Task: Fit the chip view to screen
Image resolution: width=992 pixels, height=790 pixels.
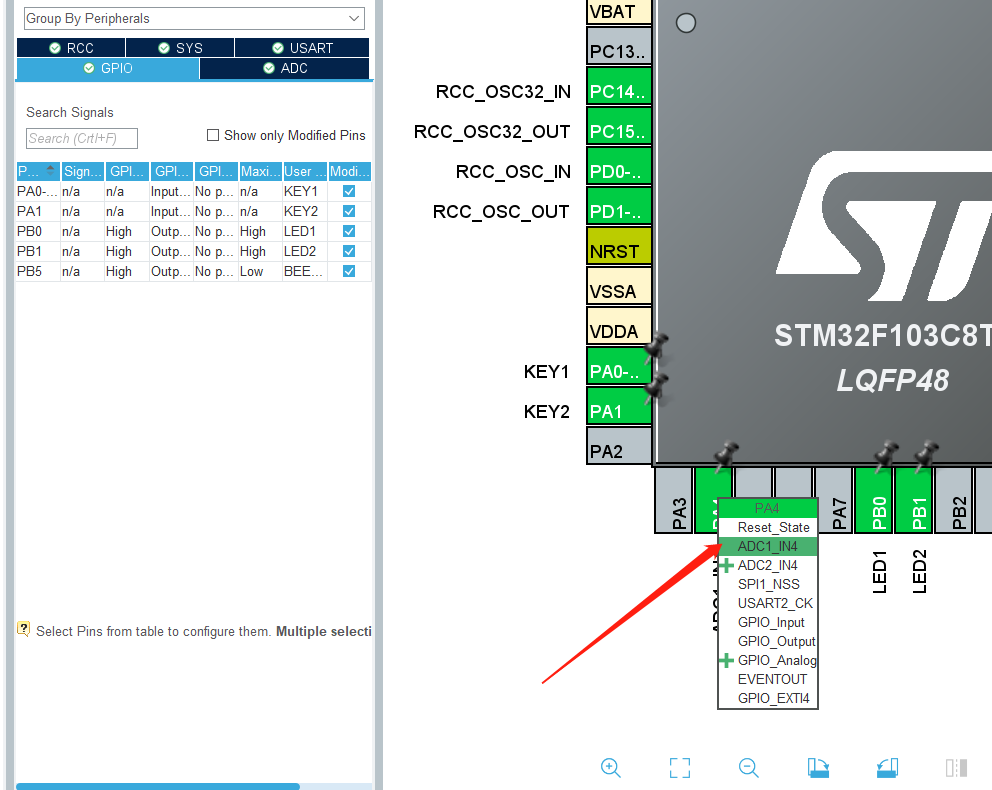Action: click(679, 767)
